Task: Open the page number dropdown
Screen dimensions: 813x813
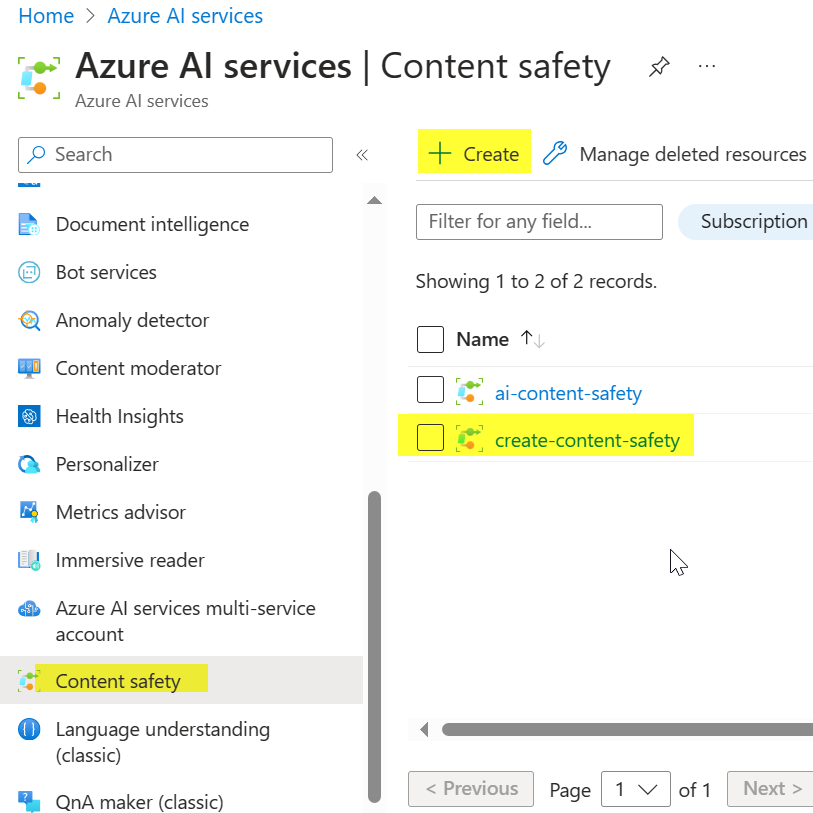Action: (x=636, y=789)
